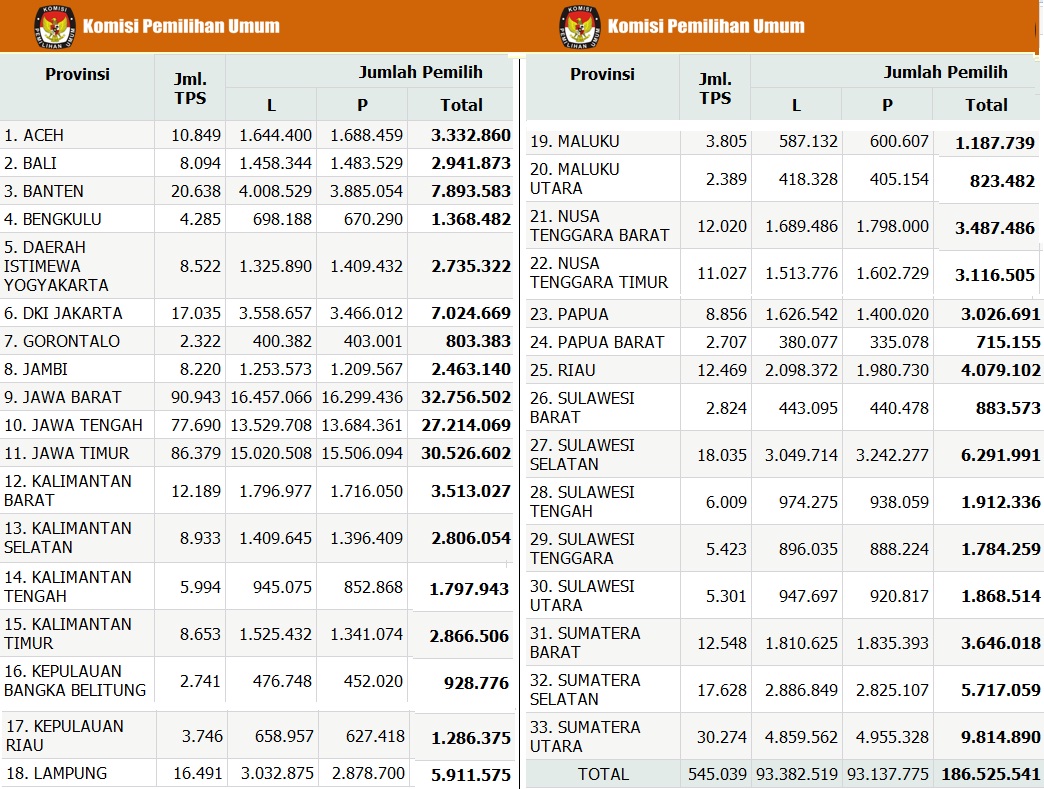
Task: Click the TOTAL row label at bottom
Action: (603, 774)
